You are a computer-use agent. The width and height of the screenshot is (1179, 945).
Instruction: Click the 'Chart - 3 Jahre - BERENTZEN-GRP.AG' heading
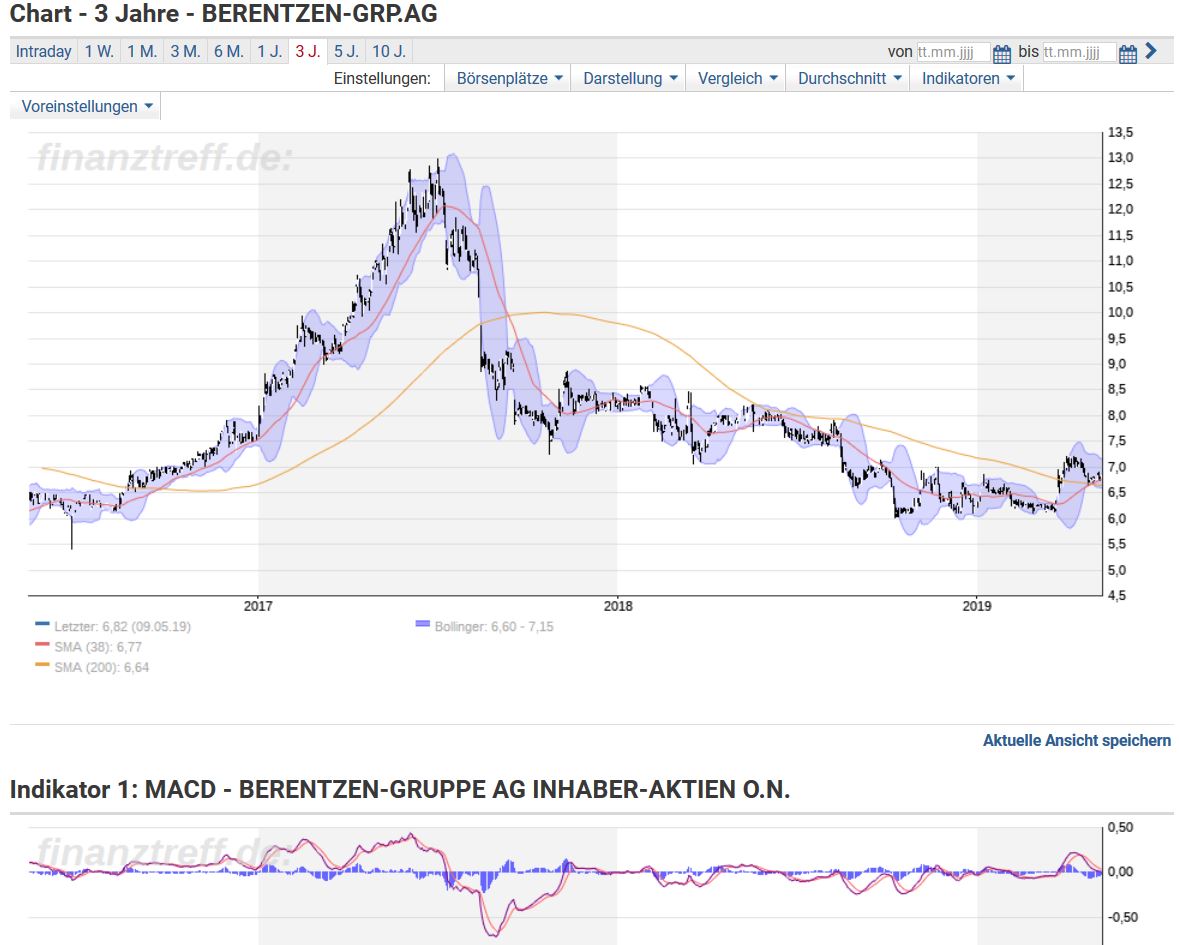tap(223, 14)
